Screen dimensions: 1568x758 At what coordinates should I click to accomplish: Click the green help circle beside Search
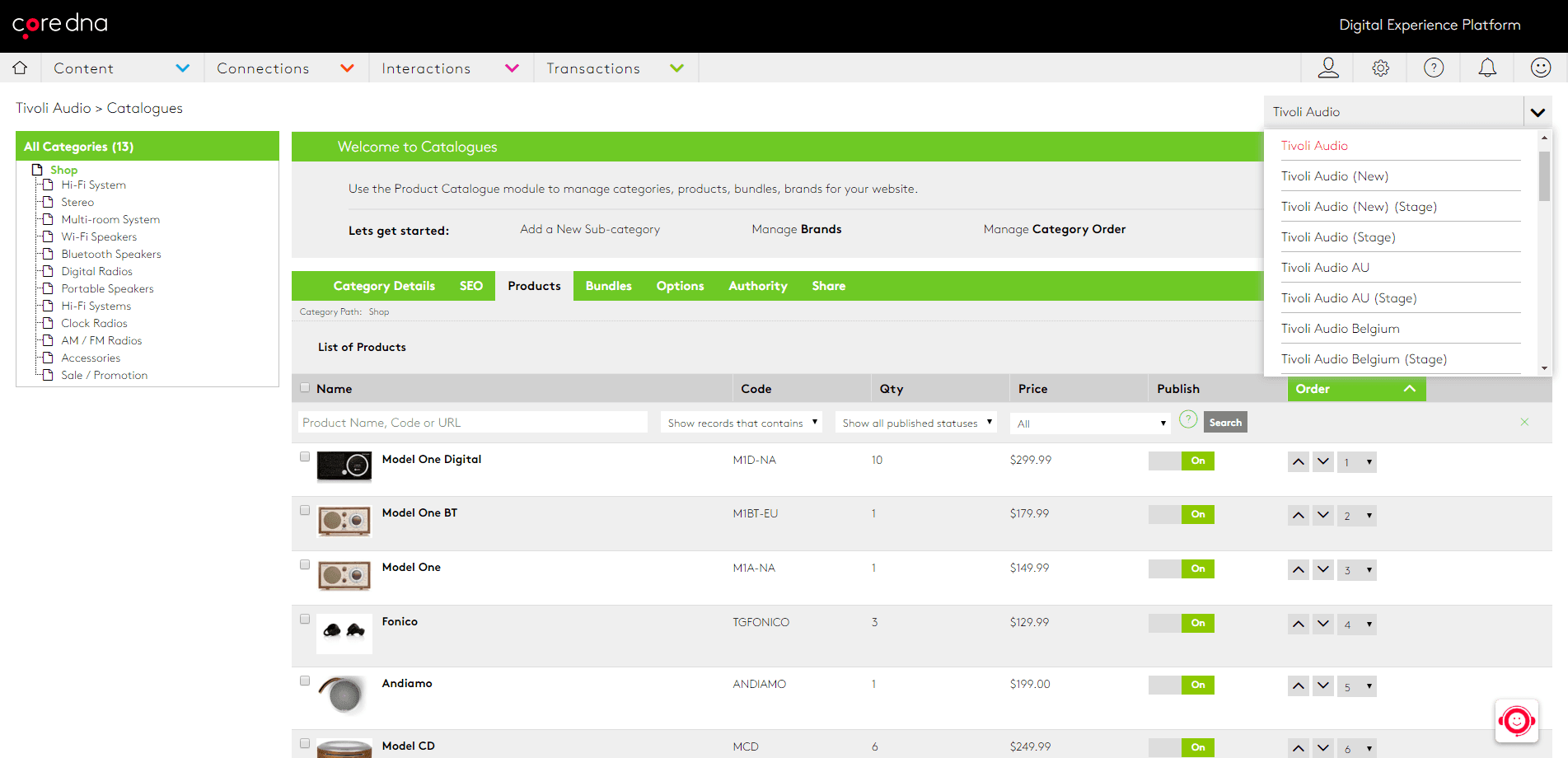1187,419
